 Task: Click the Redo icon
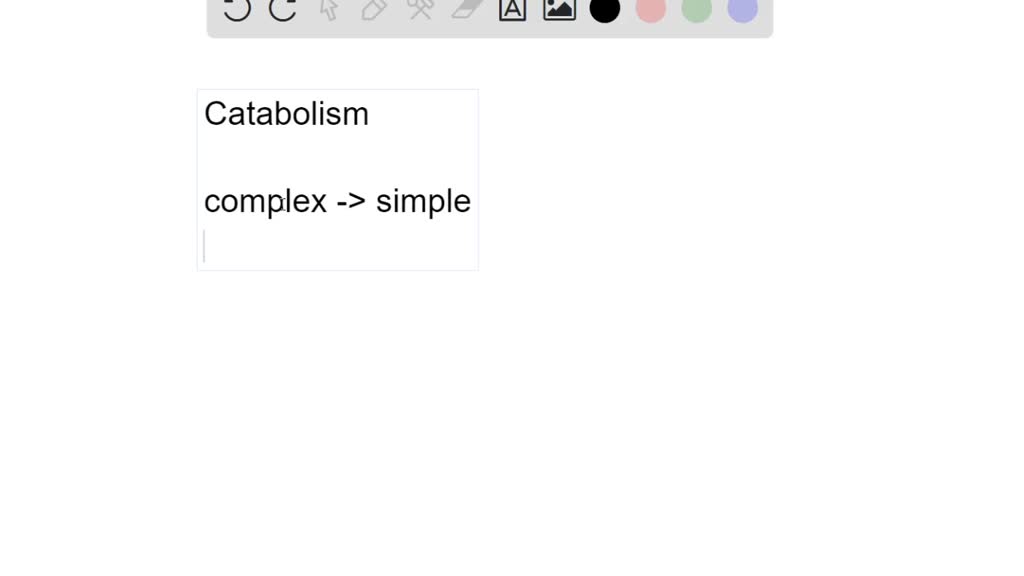[282, 10]
